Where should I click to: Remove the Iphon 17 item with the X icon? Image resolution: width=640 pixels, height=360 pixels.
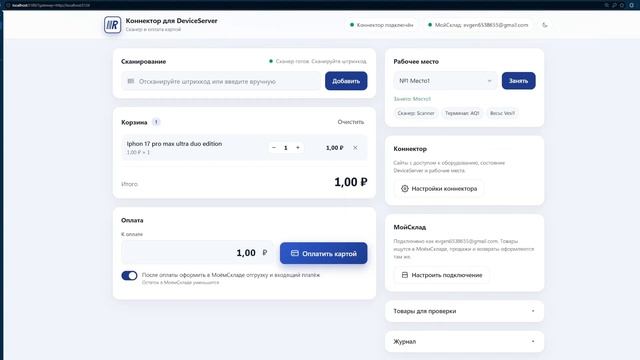coord(355,148)
